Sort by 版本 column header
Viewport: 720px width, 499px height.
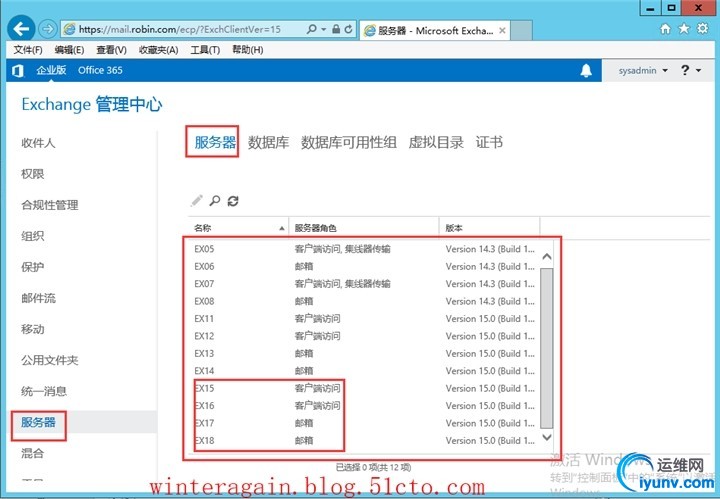(489, 228)
